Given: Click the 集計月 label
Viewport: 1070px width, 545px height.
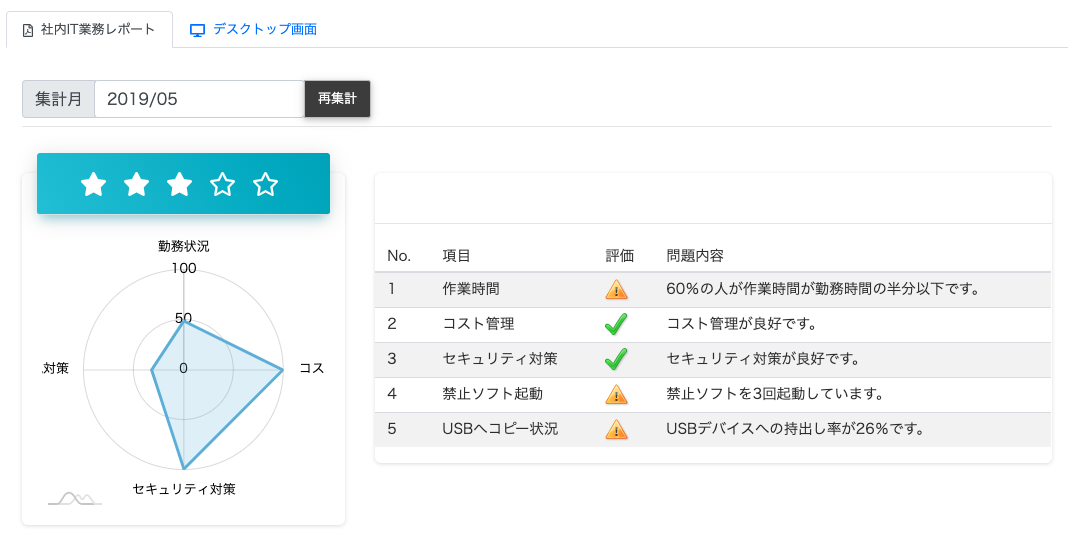Looking at the screenshot, I should (59, 99).
